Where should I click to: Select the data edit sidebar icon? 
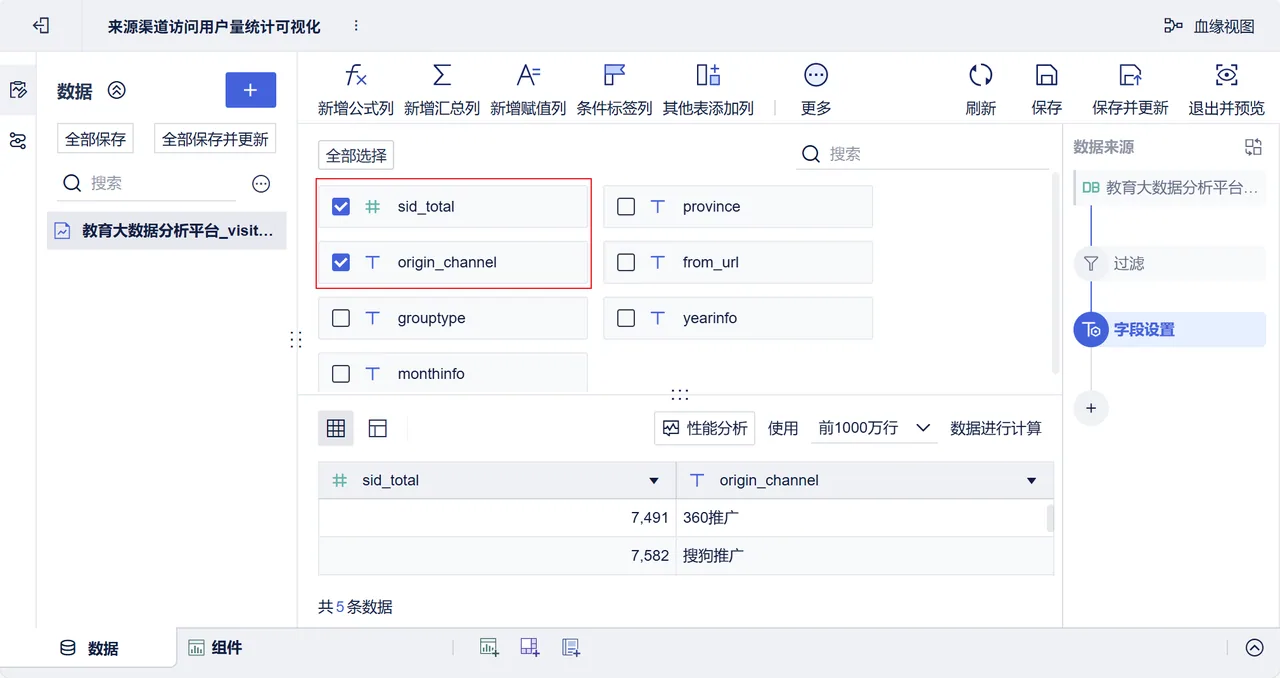click(17, 90)
